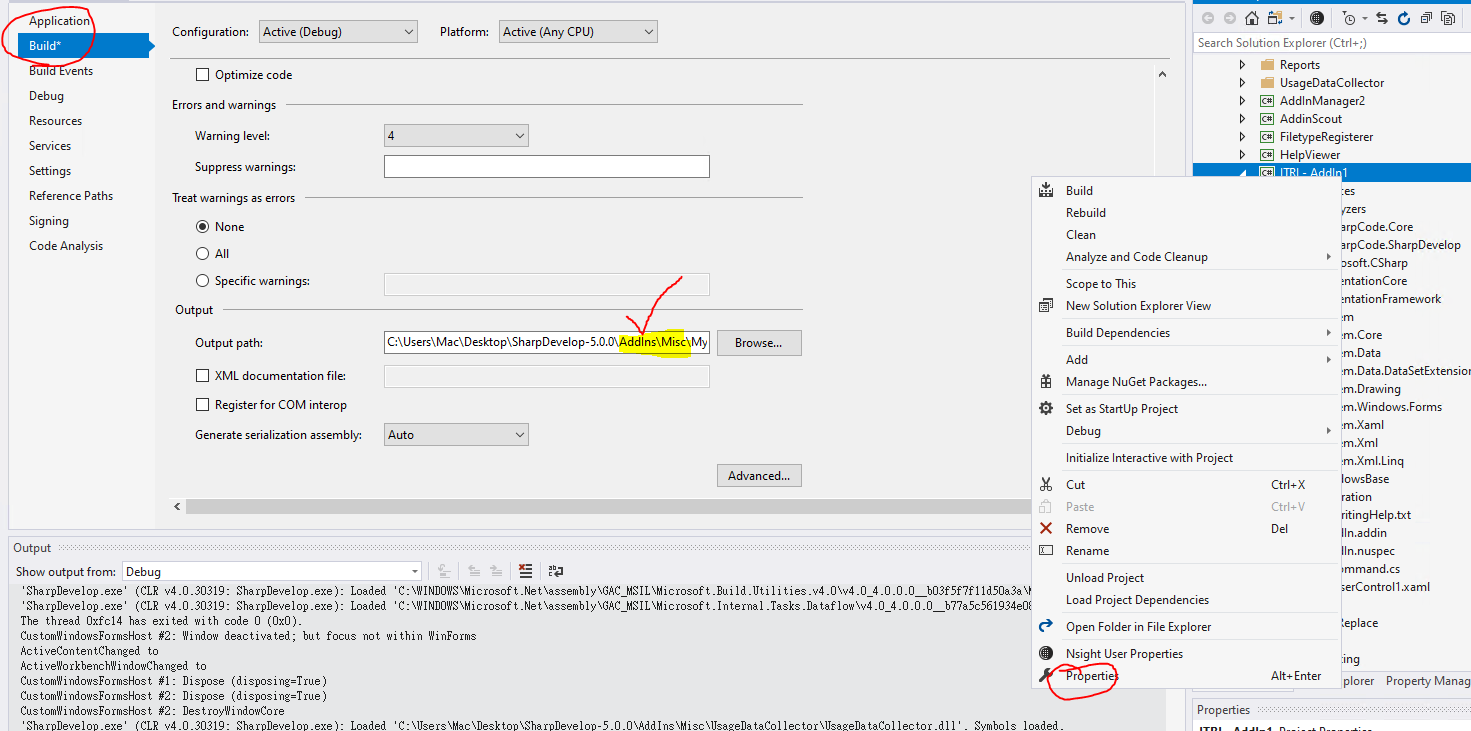The width and height of the screenshot is (1471, 731).
Task: Select the Go to Previous Message icon
Action: (x=473, y=570)
